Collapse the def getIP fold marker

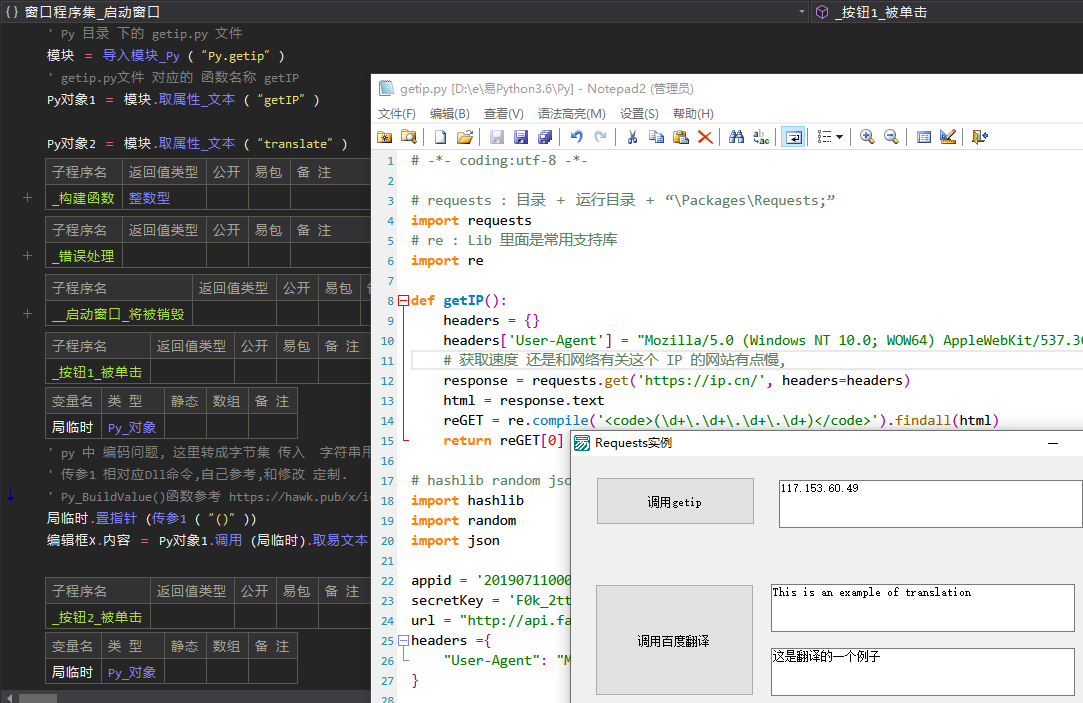(404, 300)
